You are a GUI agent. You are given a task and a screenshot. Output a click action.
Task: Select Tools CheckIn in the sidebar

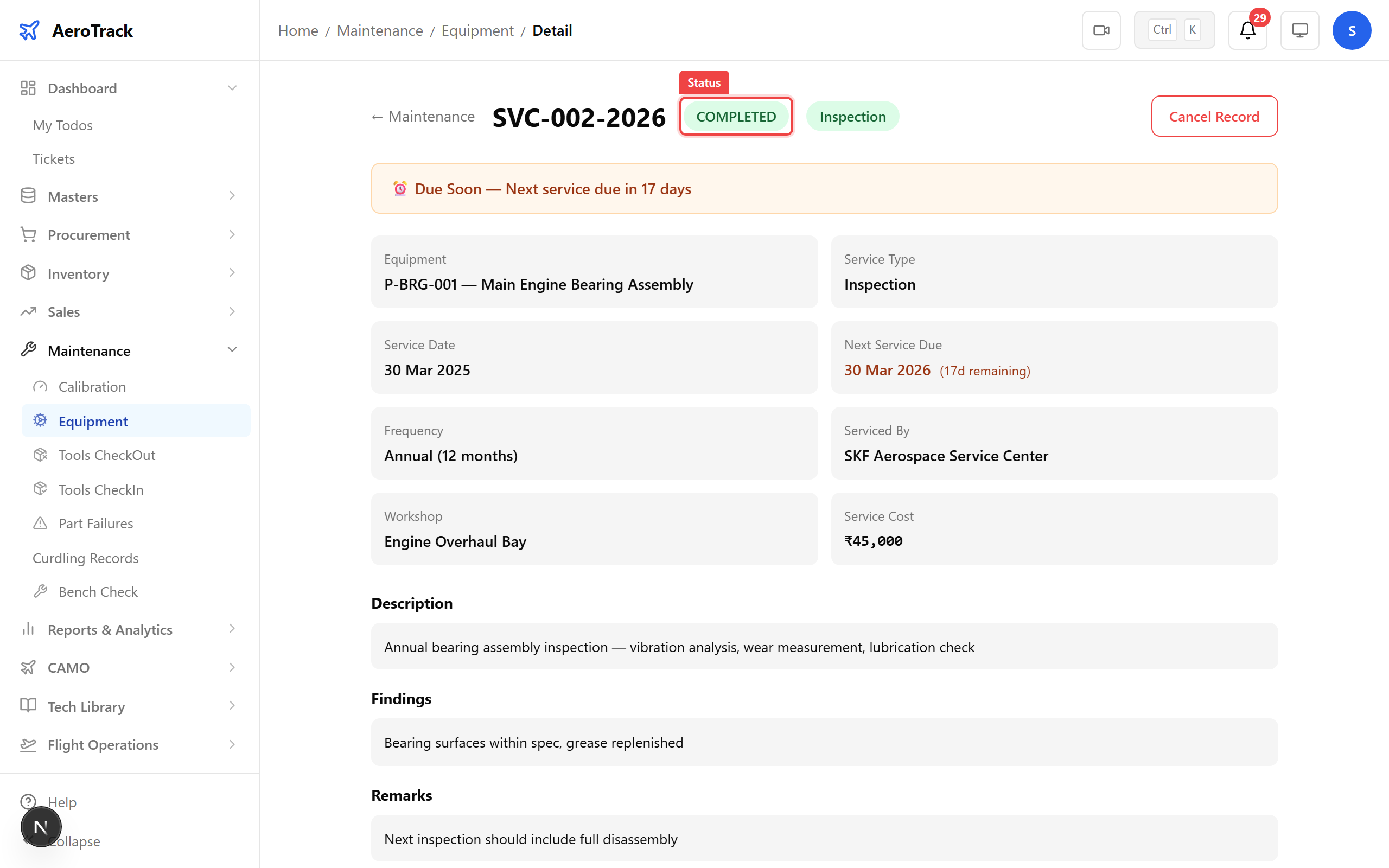(x=100, y=489)
